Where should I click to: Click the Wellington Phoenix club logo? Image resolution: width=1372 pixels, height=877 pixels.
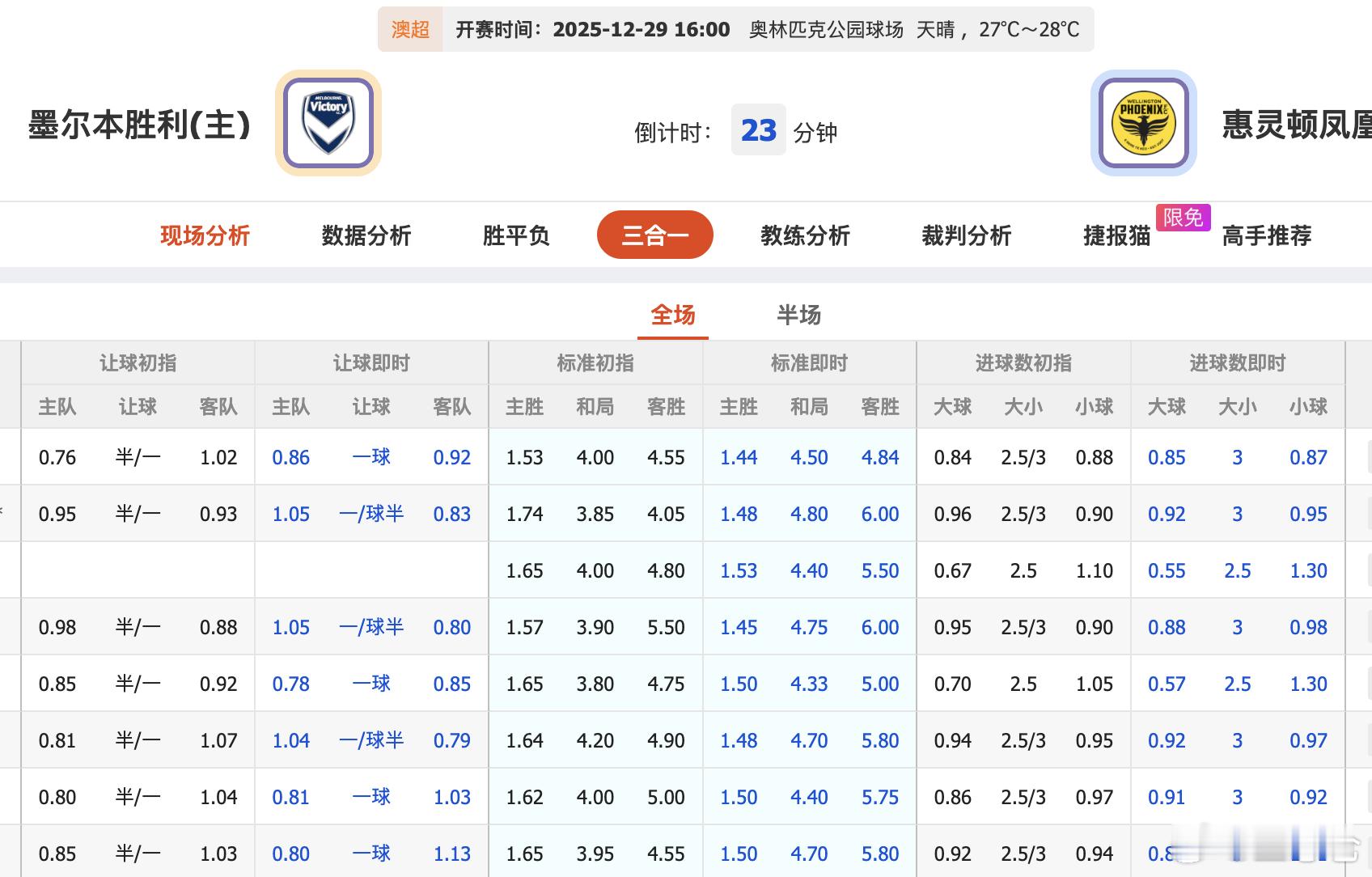(x=1143, y=121)
